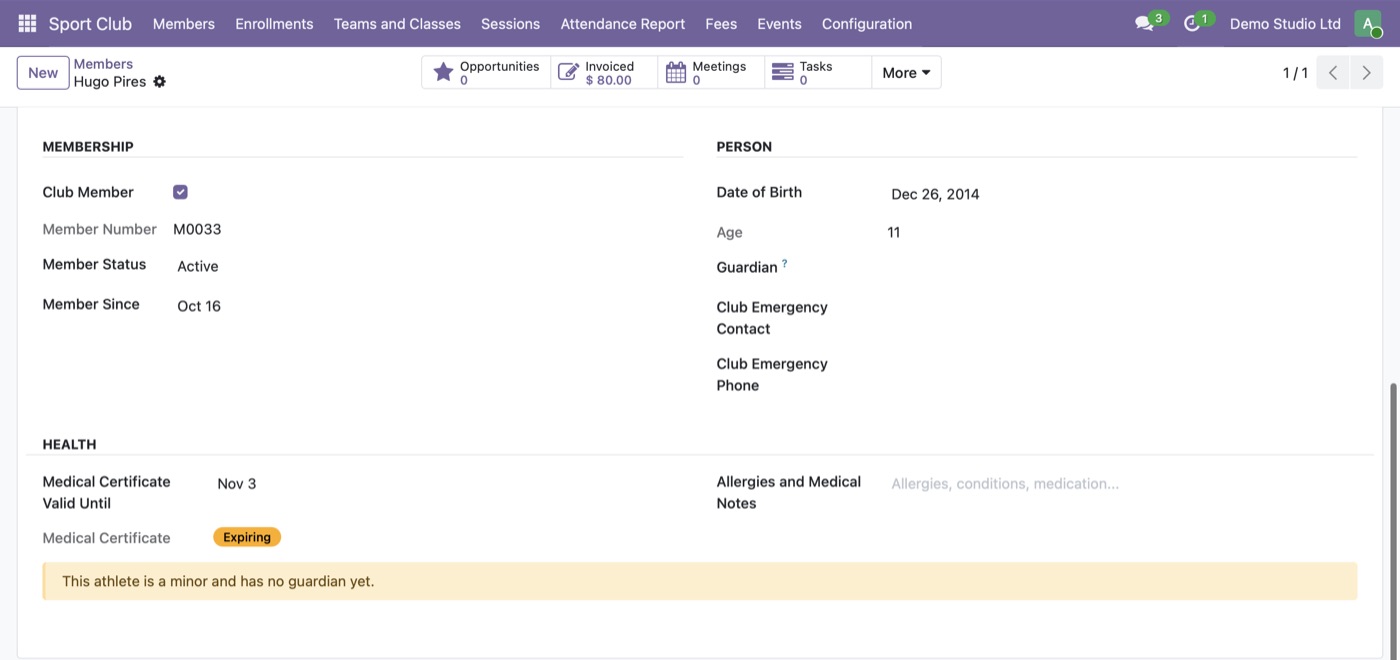Open the Member Status selection field
The width and height of the screenshot is (1400, 660).
coord(428,266)
